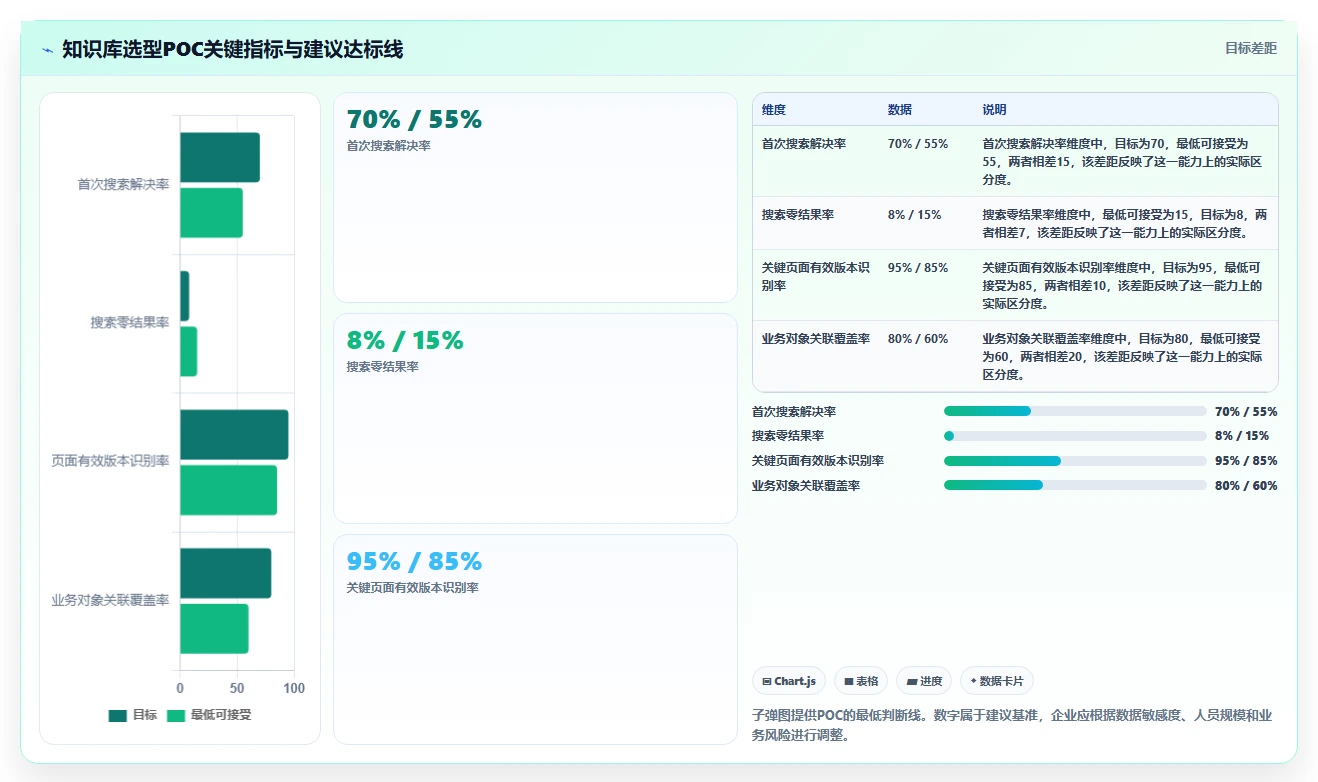
Task: Click the 维度 column header in the table
Action: 773,110
